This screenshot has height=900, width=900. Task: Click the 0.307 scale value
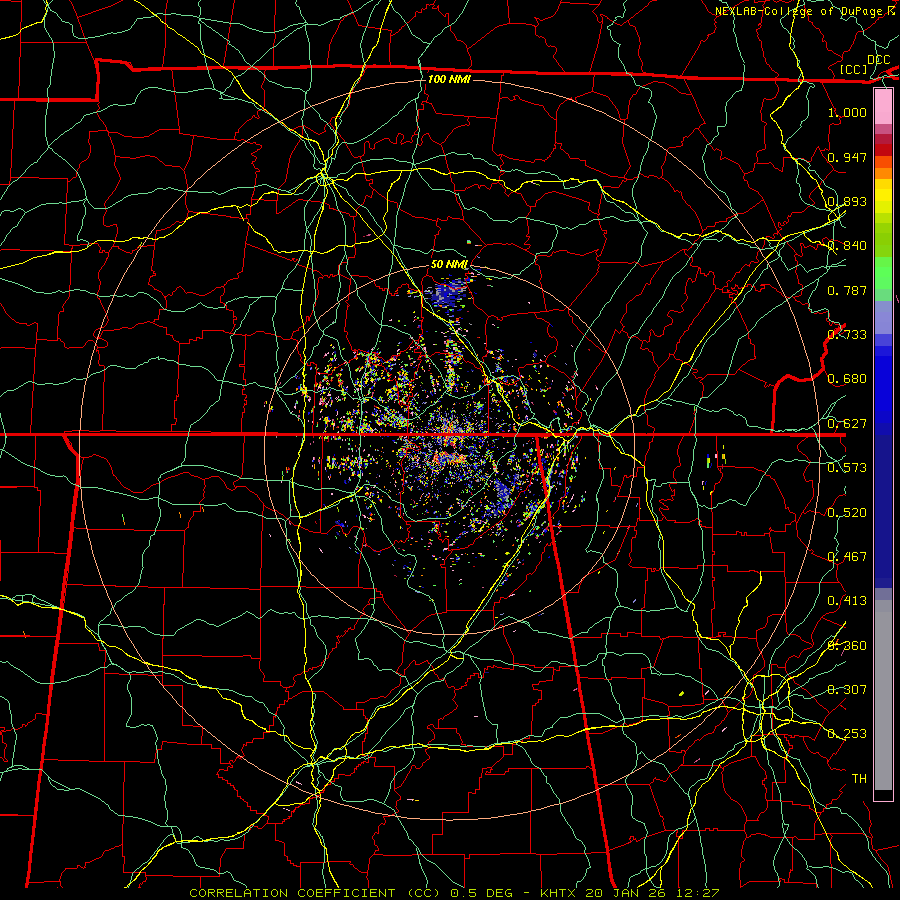coord(847,690)
